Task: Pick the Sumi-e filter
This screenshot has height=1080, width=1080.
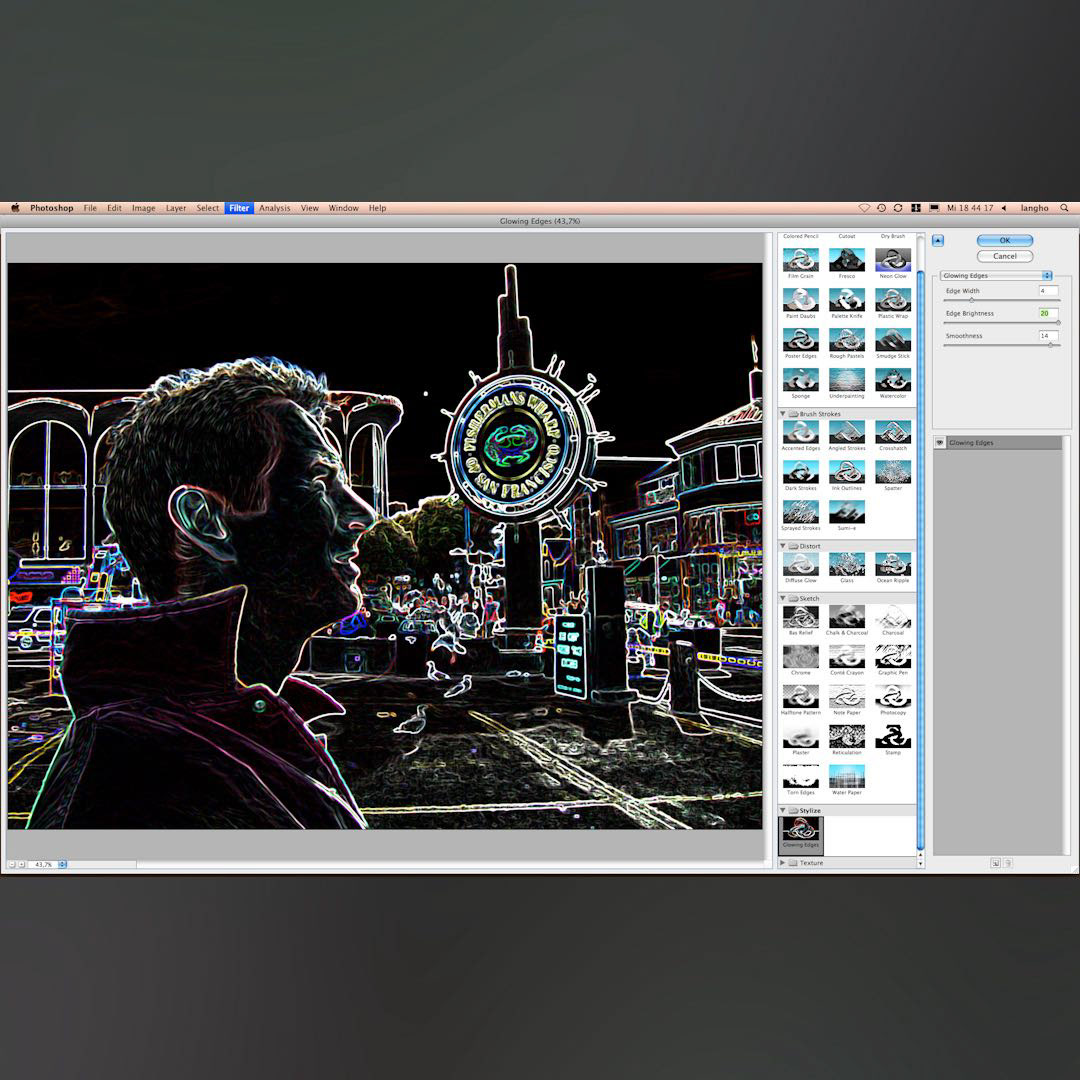Action: 847,512
